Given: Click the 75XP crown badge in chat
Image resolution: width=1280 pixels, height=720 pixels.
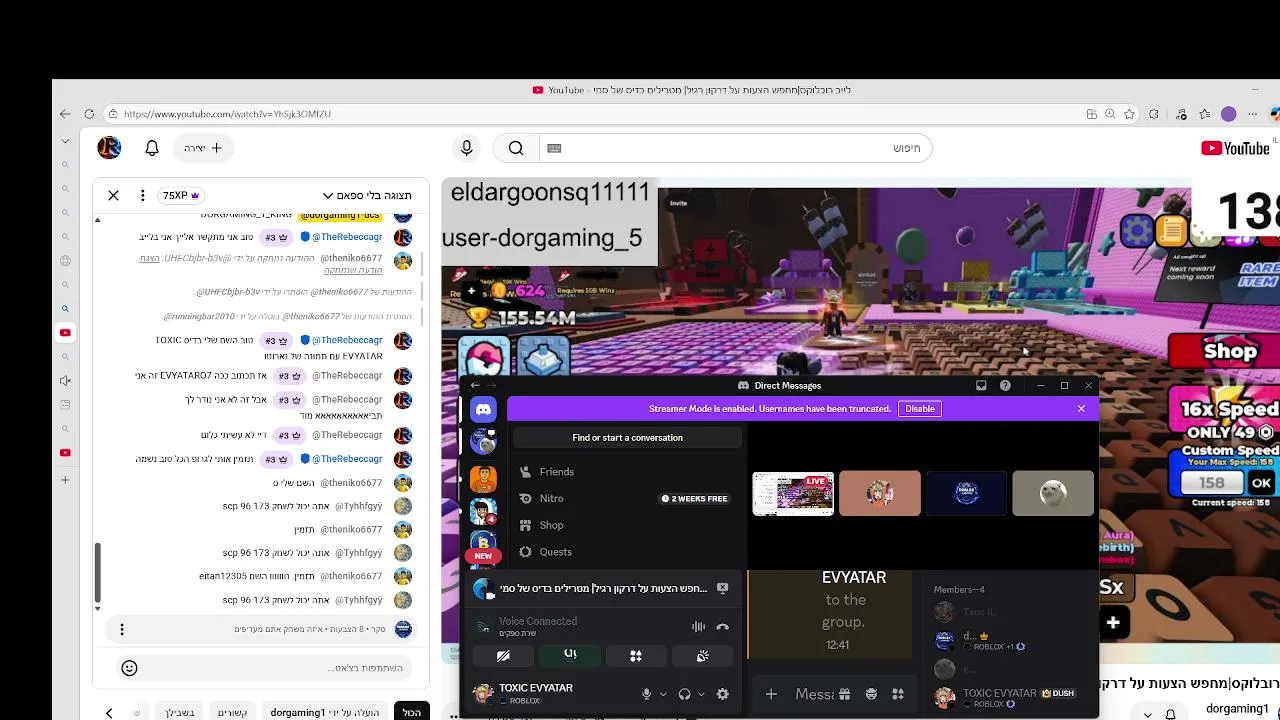Looking at the screenshot, I should click(181, 195).
